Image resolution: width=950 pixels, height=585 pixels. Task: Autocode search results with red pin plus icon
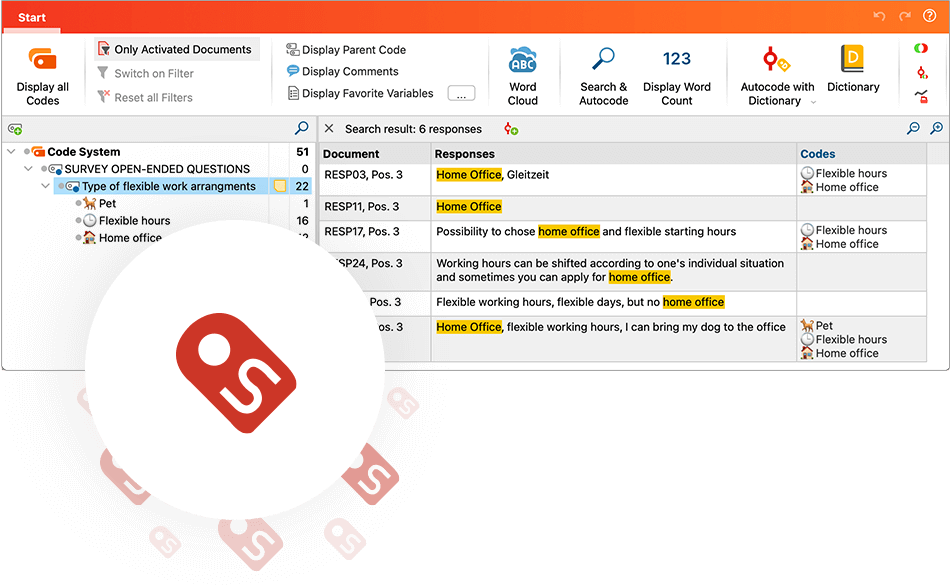511,129
